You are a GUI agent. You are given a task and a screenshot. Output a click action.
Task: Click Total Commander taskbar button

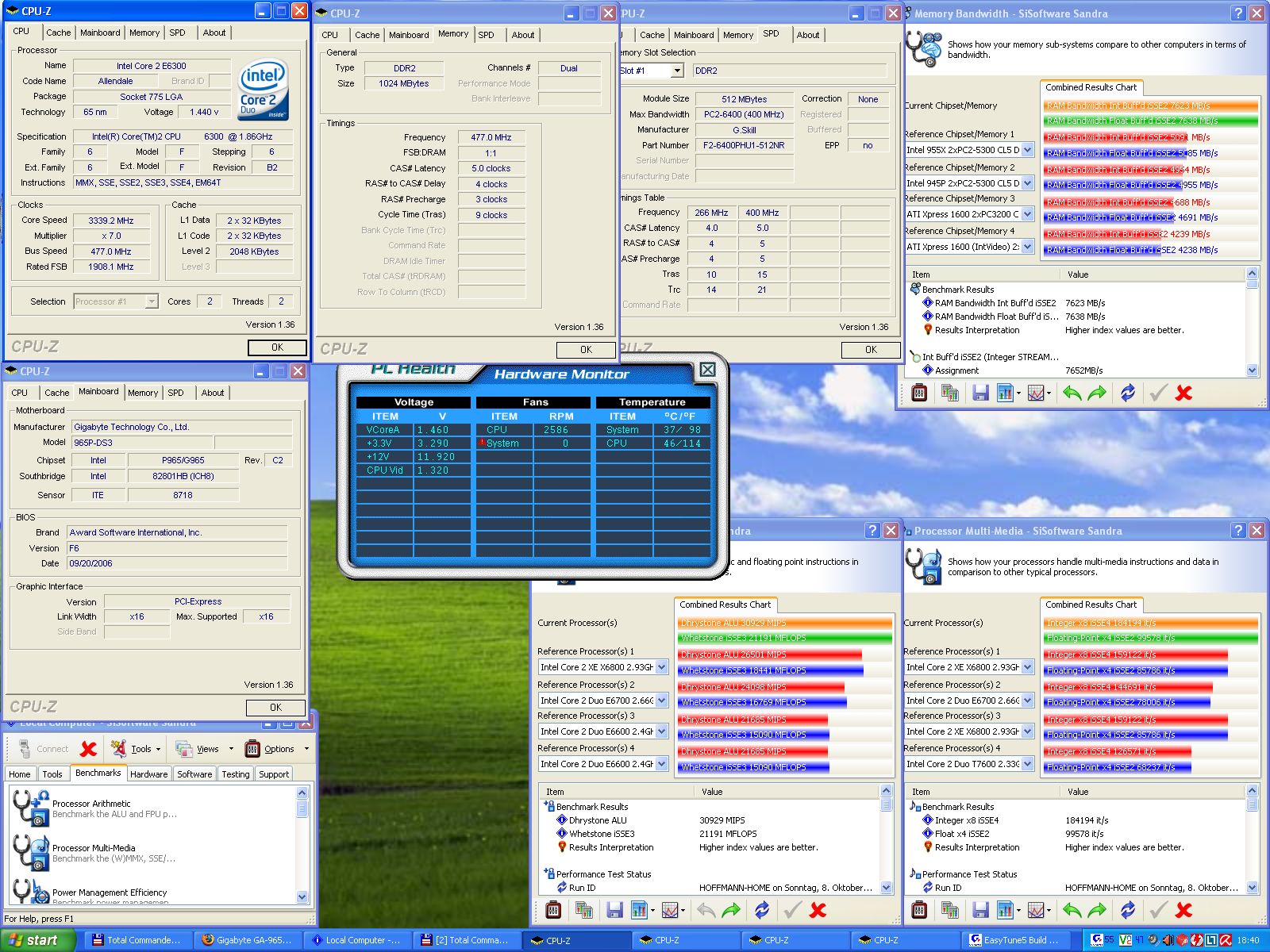point(140,940)
